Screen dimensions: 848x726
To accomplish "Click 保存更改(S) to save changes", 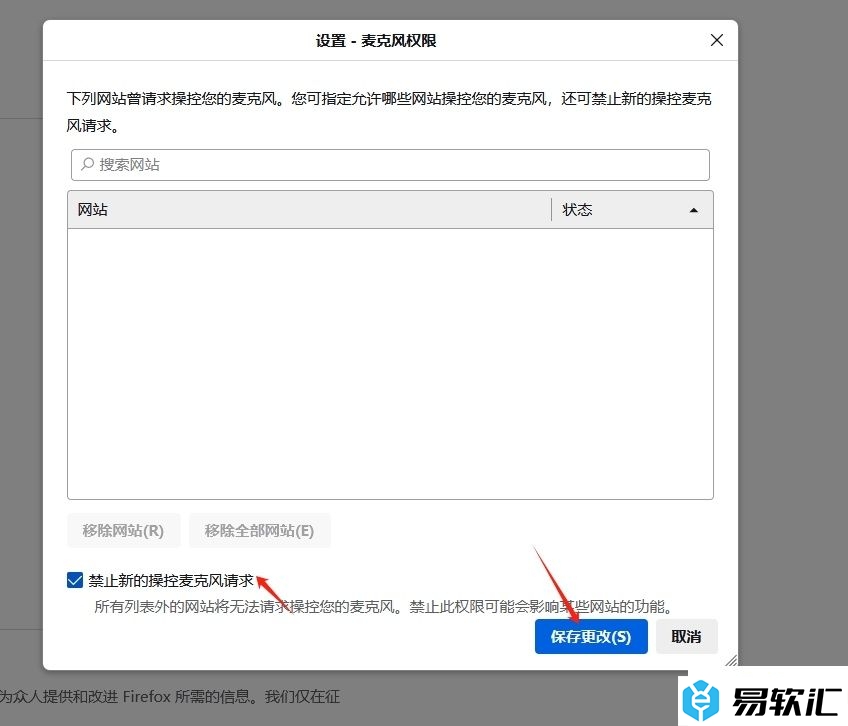I will [x=591, y=636].
